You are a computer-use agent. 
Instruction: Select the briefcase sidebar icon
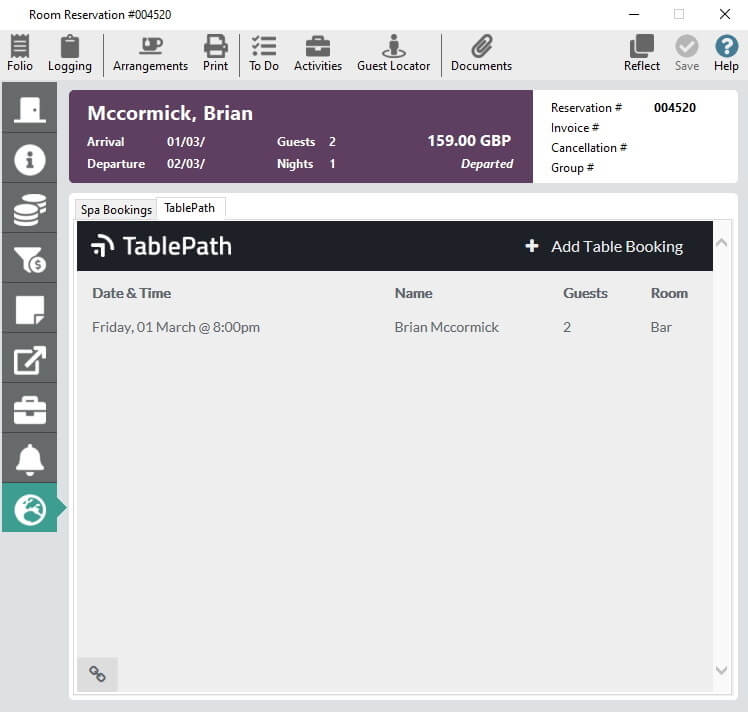(x=30, y=409)
